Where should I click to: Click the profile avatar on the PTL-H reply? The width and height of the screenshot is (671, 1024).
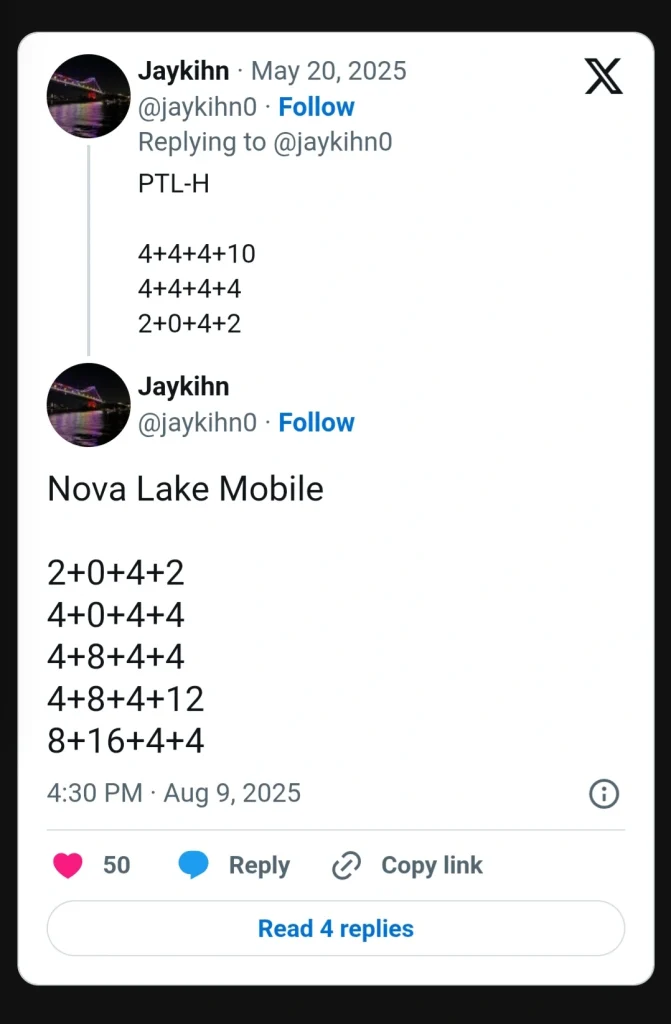tap(88, 96)
